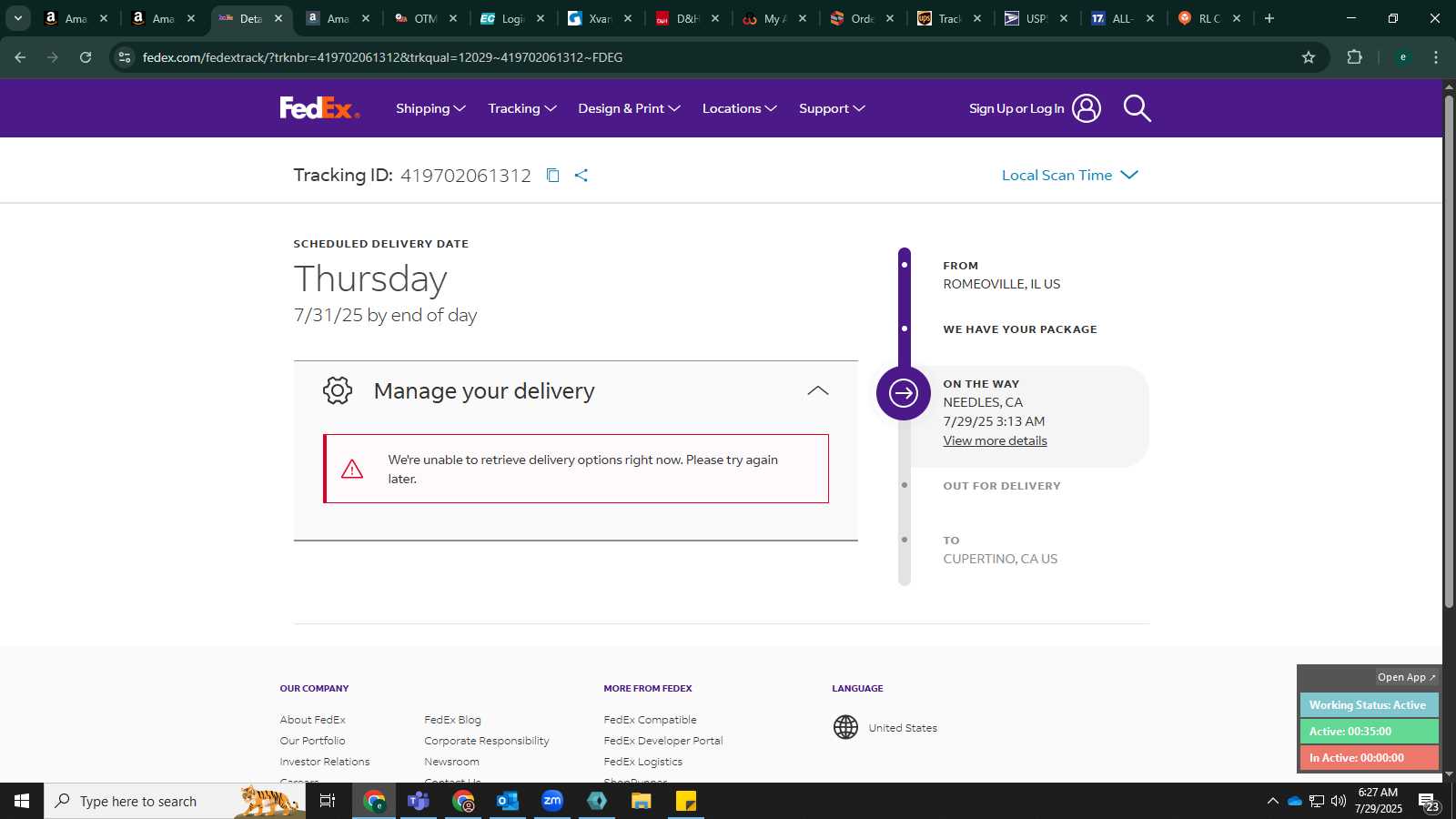
Task: Open Our Portfolio footer link
Action: coord(312,741)
